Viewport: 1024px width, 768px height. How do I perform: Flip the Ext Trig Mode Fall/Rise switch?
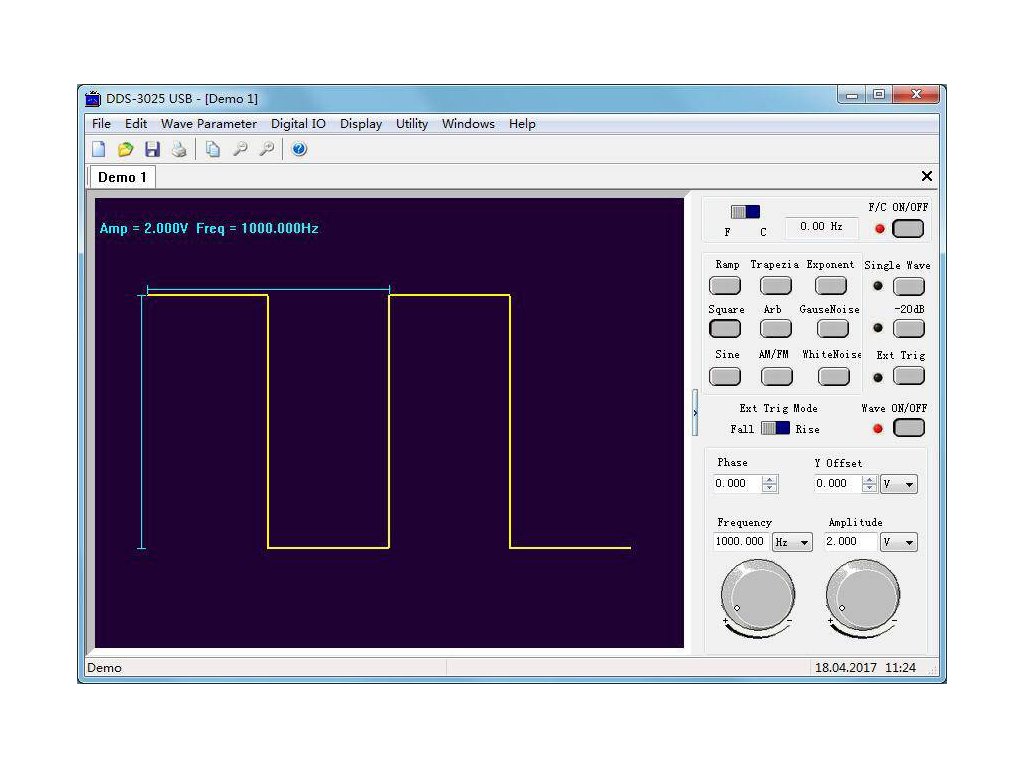pyautogui.click(x=775, y=428)
